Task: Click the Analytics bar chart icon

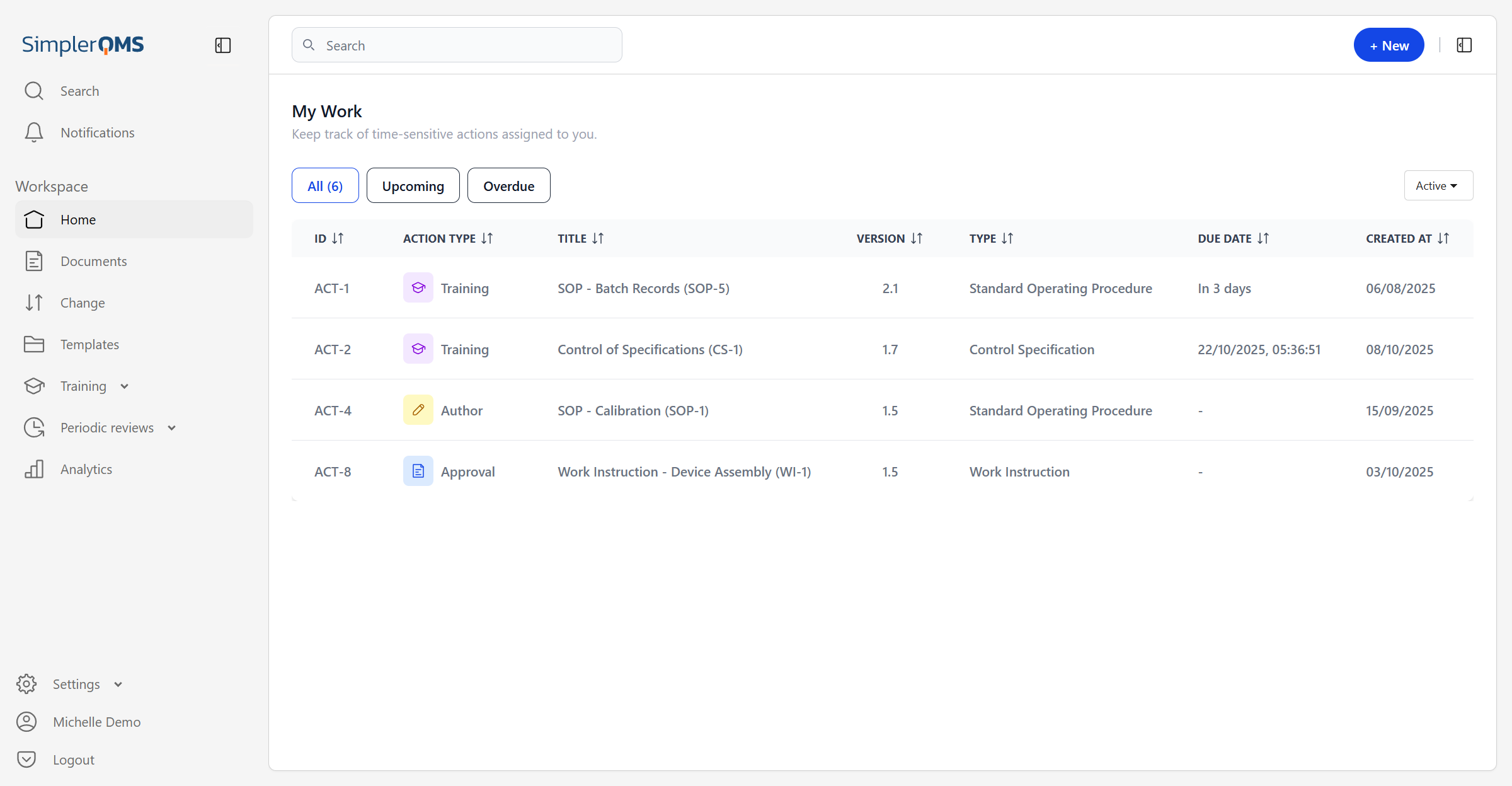Action: [34, 469]
